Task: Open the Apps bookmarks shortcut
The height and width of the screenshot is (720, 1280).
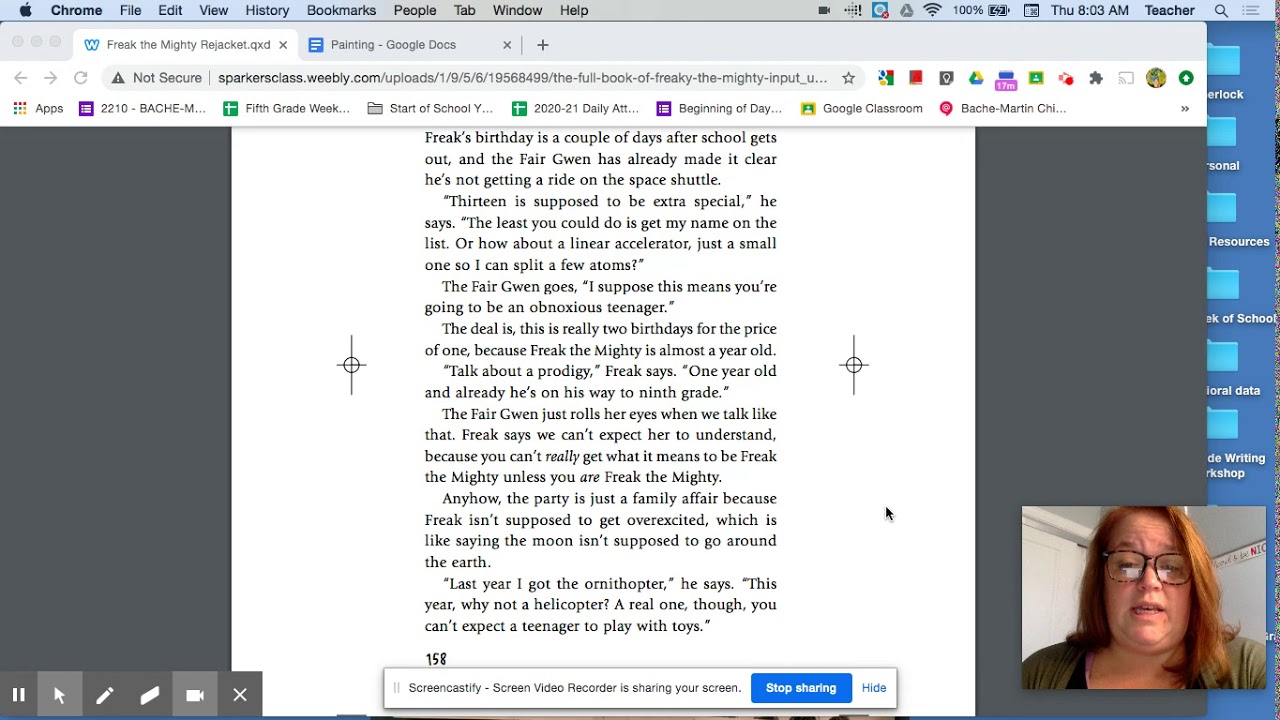Action: tap(38, 108)
